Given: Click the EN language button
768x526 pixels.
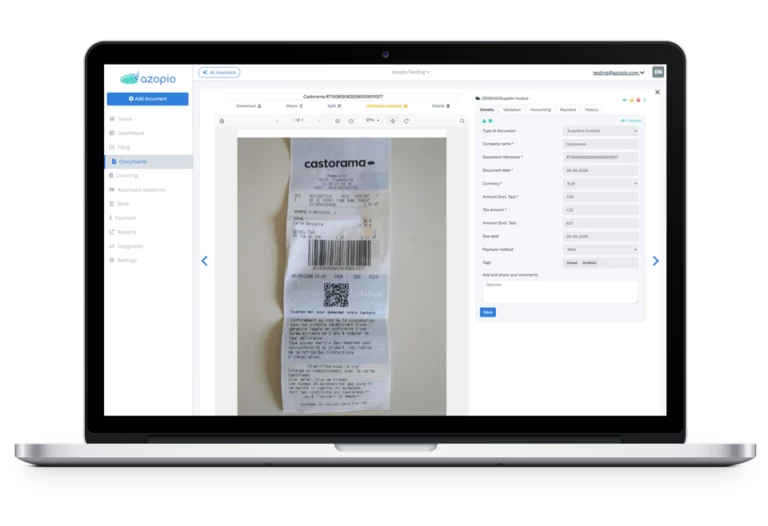Looking at the screenshot, I should tap(658, 72).
